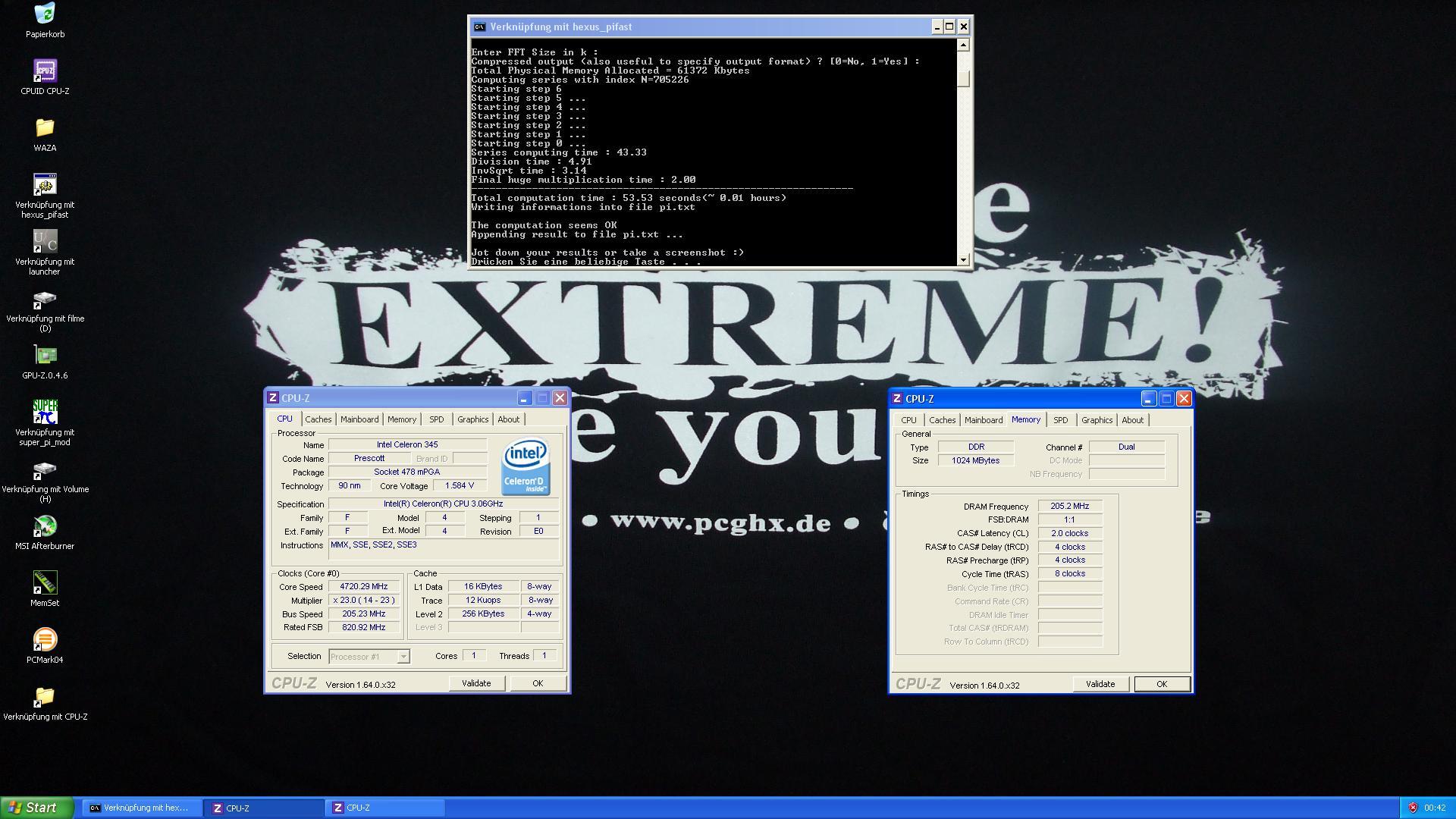Click the Specification field Intel(R) Celeron(R) CPU 3.06GHz
Image resolution: width=1456 pixels, height=819 pixels.
(x=444, y=504)
